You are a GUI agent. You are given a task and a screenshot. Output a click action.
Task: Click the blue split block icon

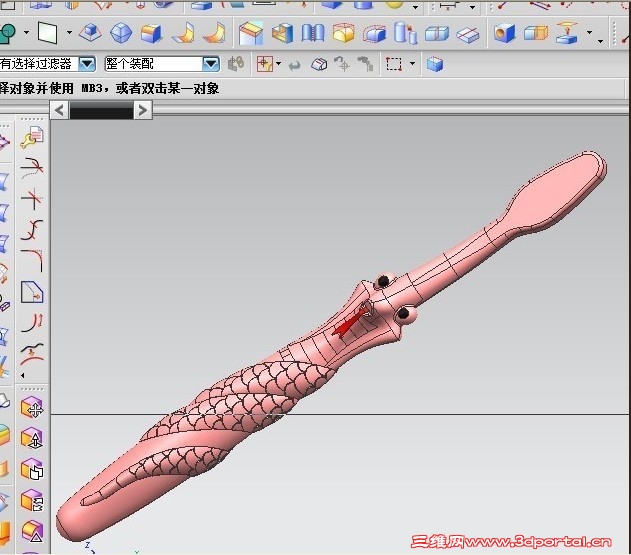(437, 33)
